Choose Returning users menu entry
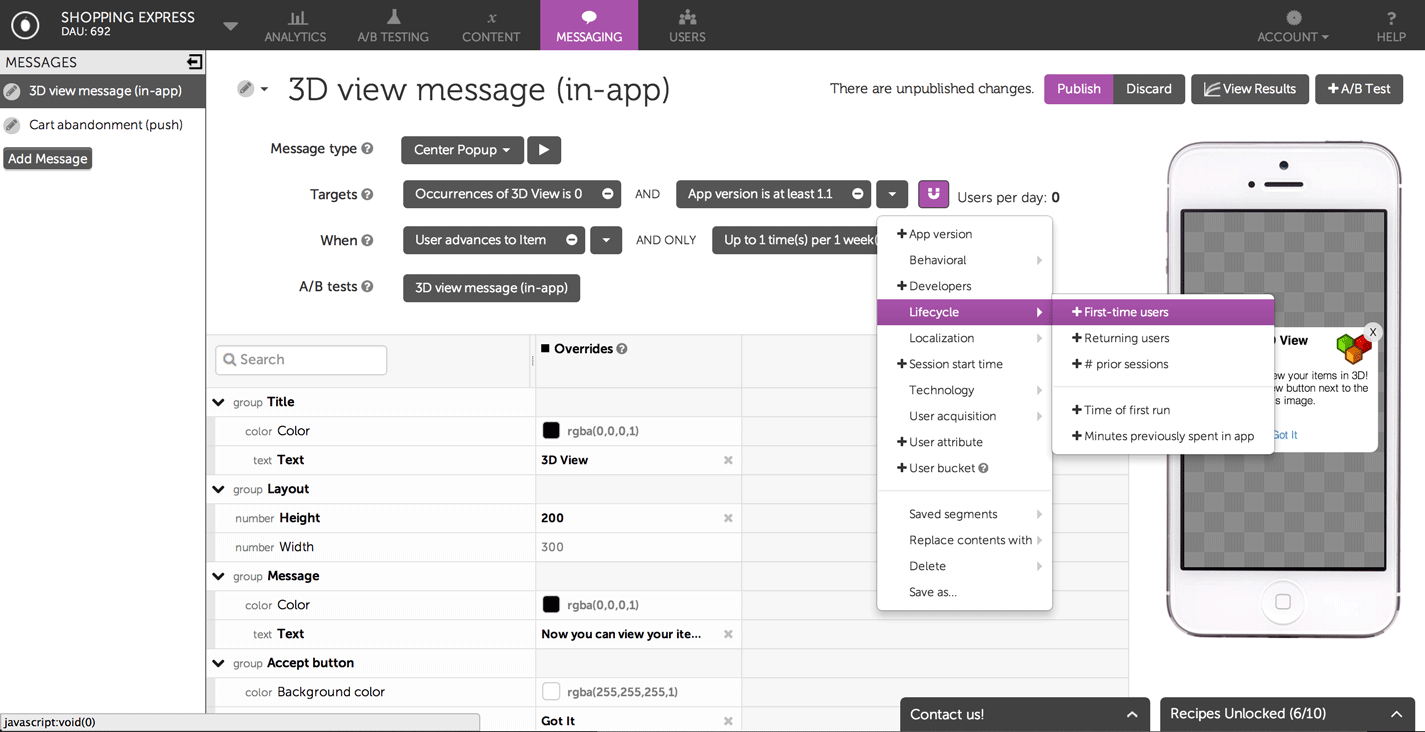Viewport: 1425px width, 732px height. pos(1125,338)
